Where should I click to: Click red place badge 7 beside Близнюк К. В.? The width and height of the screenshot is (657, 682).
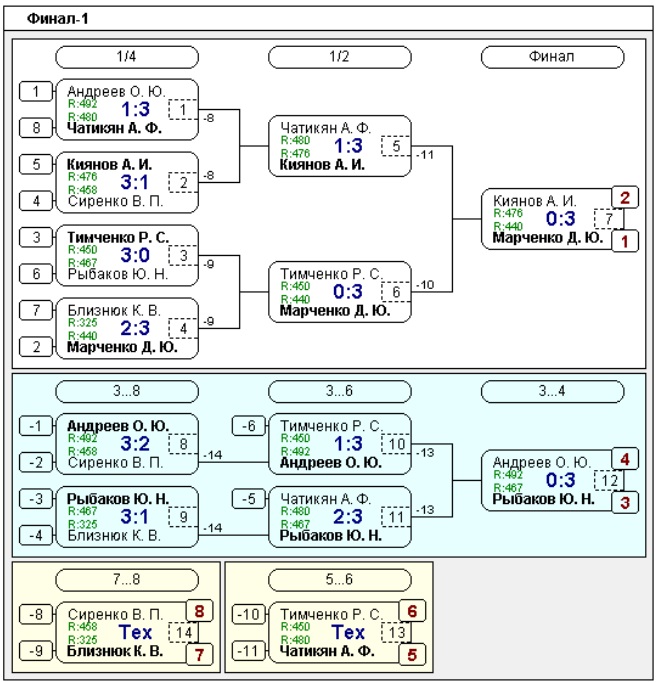pos(200,655)
